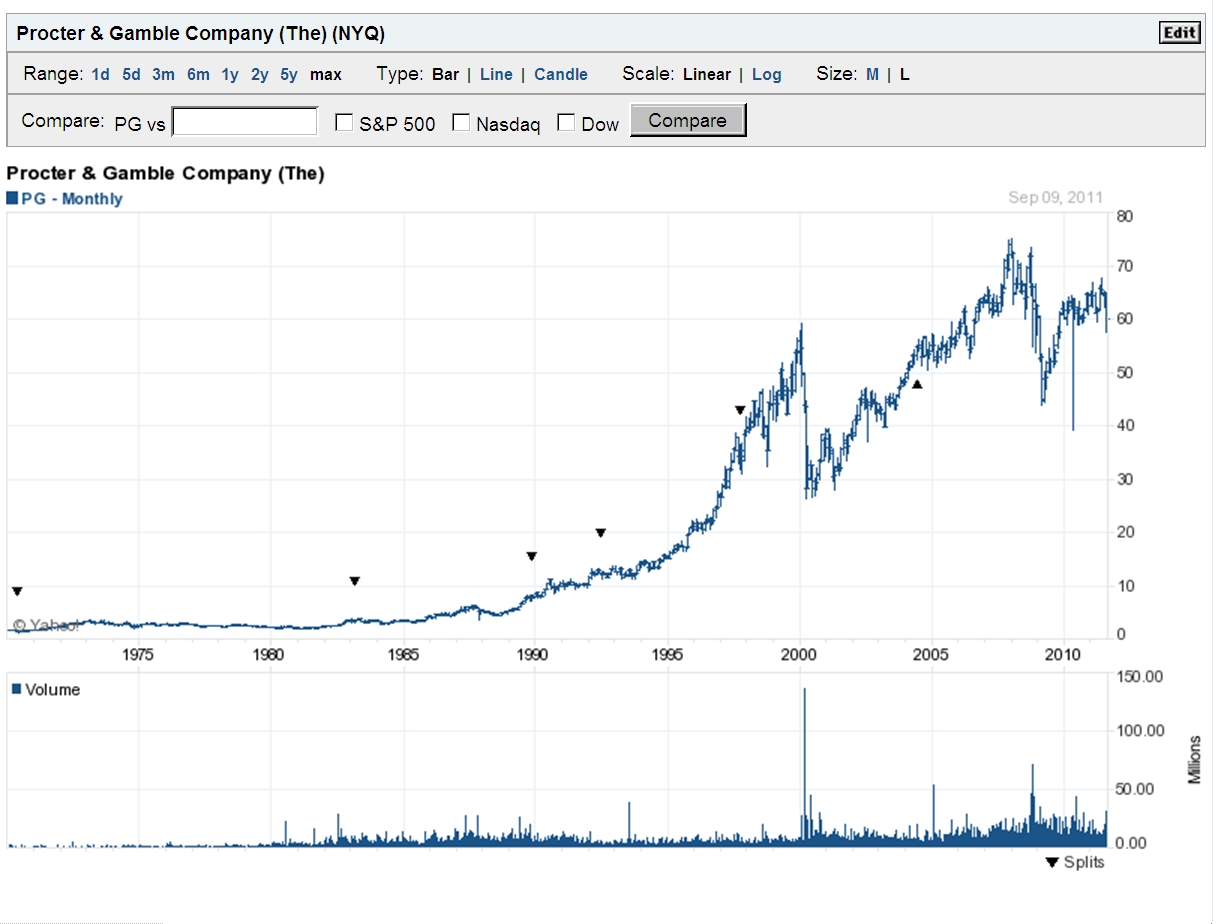Click the 1985 label on the time axis
The width and height of the screenshot is (1227, 924).
pos(404,655)
